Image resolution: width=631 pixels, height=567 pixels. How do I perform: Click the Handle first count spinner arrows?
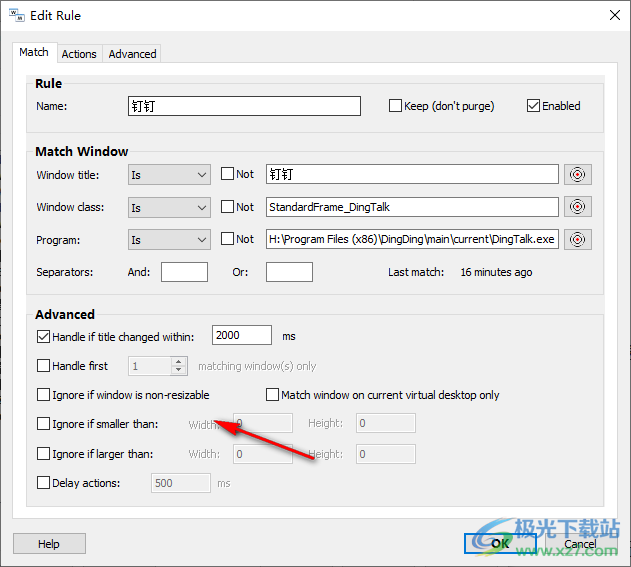click(179, 366)
